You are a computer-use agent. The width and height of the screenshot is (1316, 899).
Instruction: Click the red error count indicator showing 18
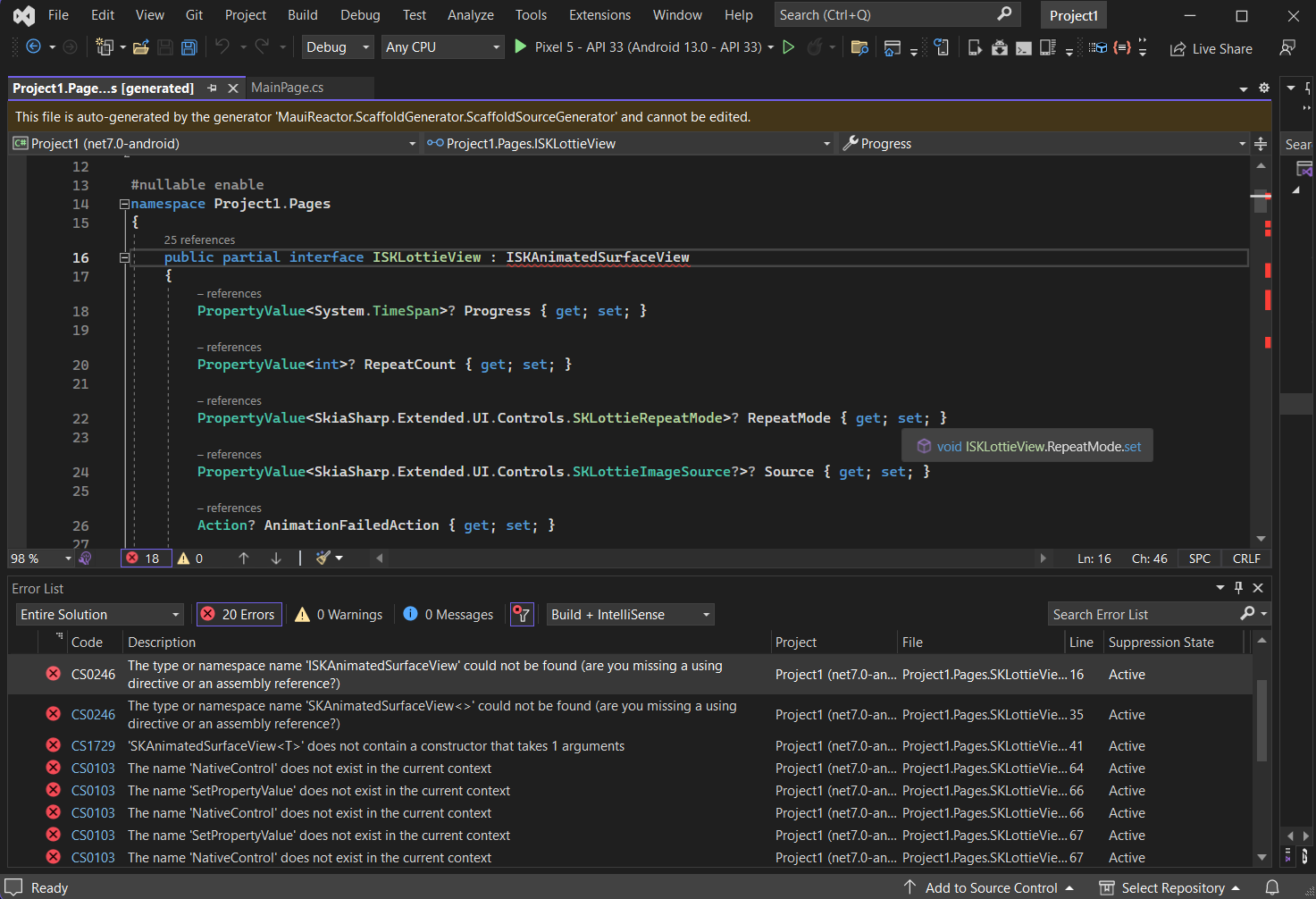click(145, 558)
